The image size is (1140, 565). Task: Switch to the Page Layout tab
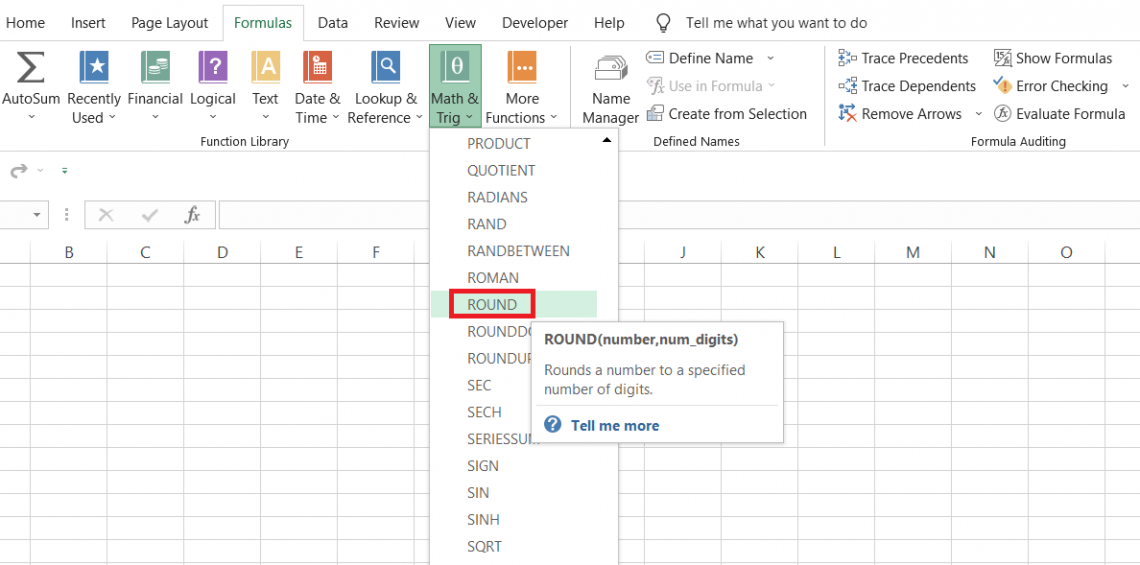click(170, 22)
